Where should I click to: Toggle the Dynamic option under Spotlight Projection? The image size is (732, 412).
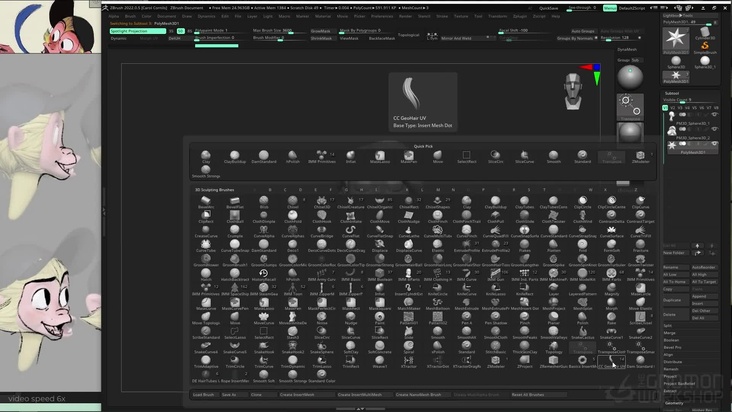tap(119, 38)
